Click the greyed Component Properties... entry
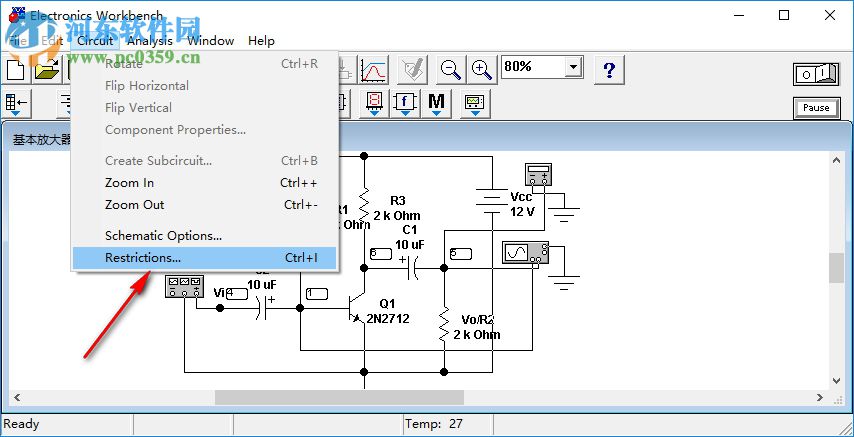The width and height of the screenshot is (854, 437). click(x=204, y=130)
